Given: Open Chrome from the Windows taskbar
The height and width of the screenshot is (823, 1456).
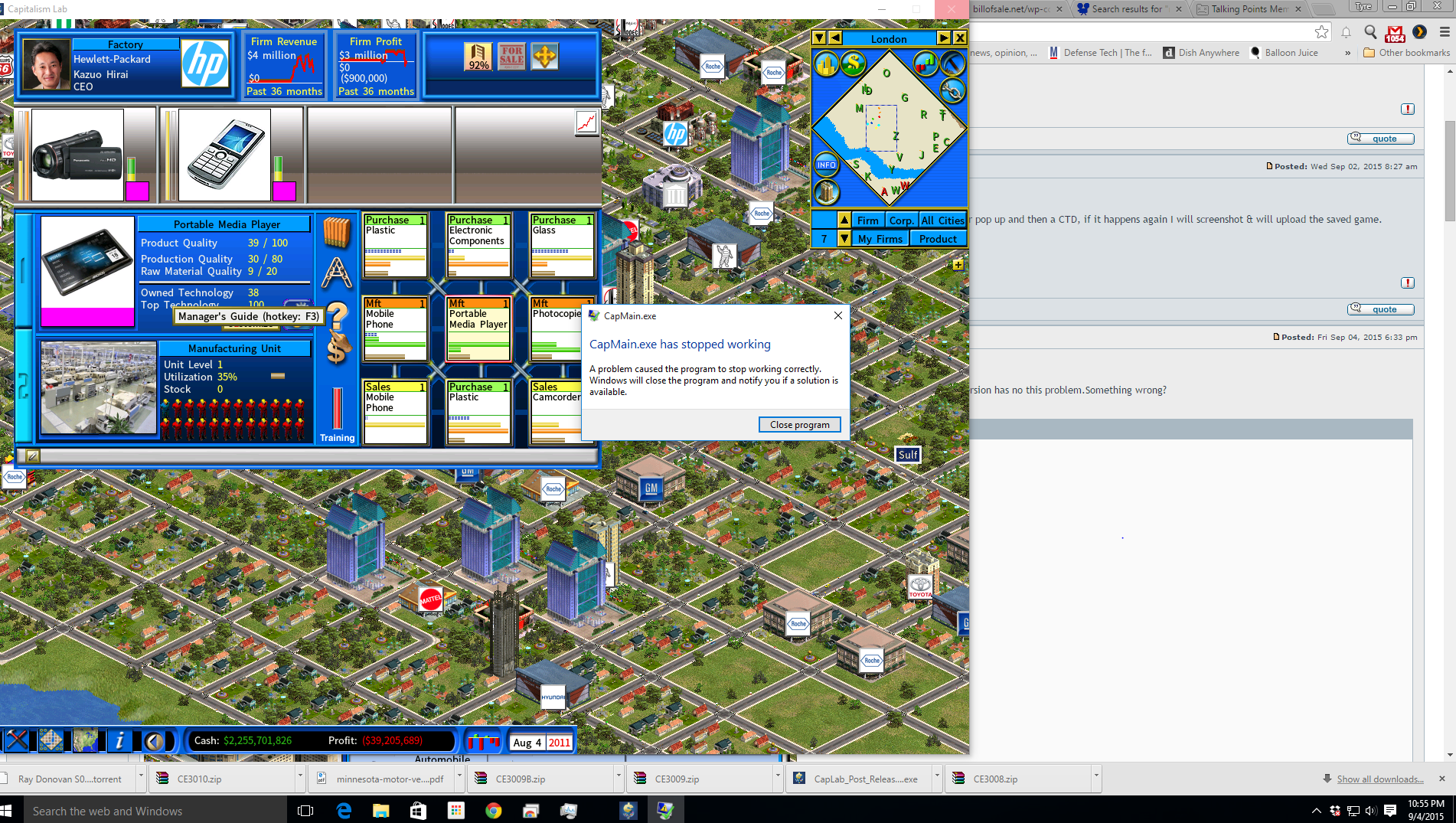Looking at the screenshot, I should pos(494,810).
